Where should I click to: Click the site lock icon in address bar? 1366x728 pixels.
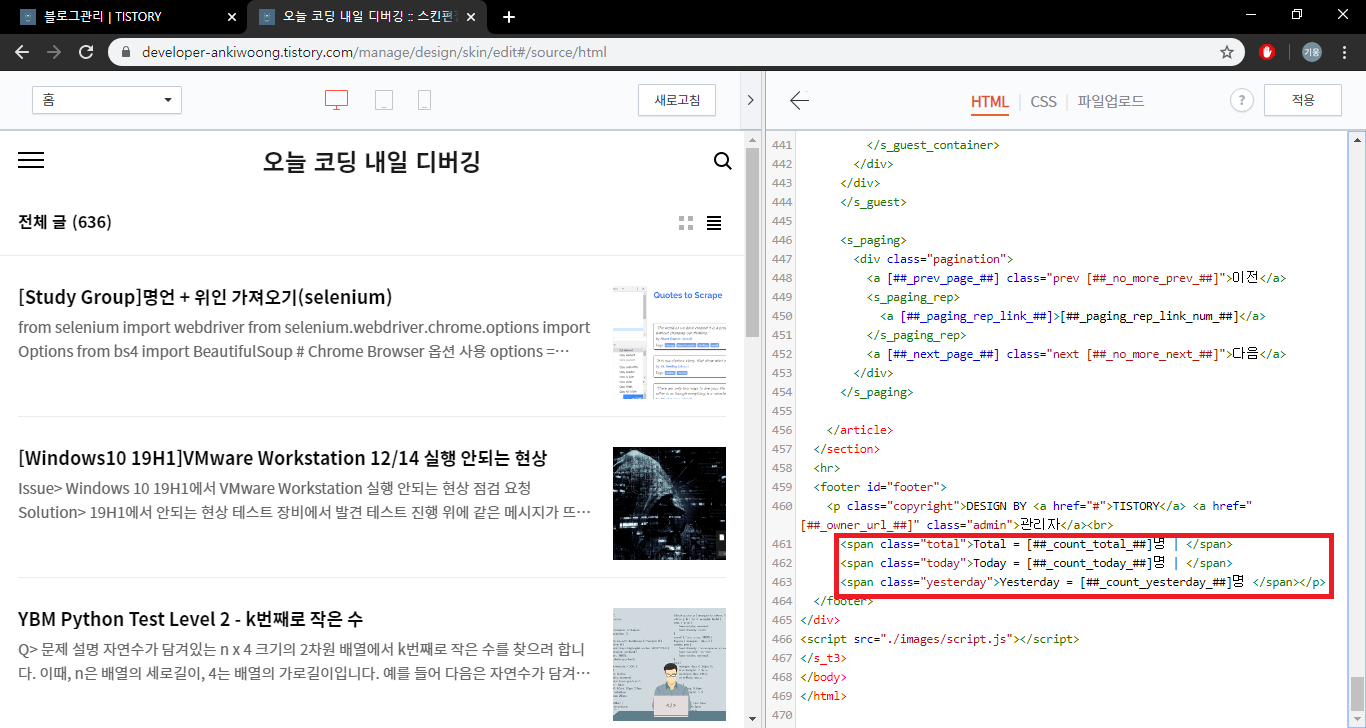pyautogui.click(x=126, y=52)
